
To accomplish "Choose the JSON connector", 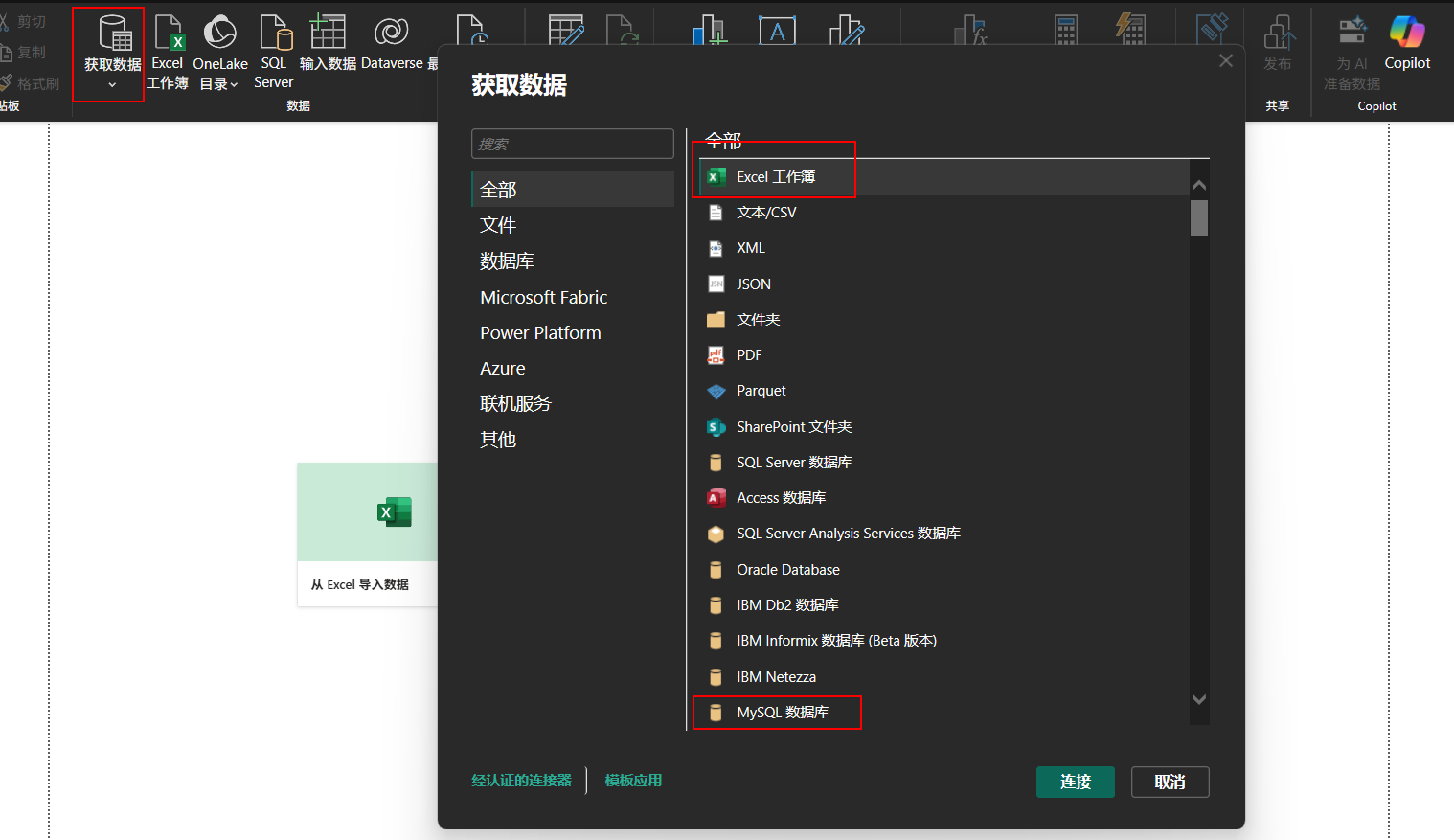I will point(943,284).
